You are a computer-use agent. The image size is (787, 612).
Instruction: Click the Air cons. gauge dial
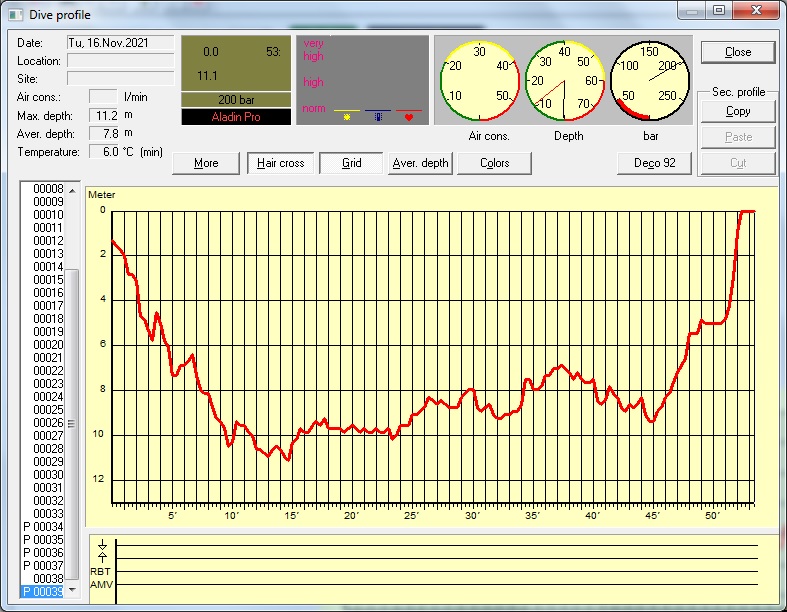coord(479,81)
